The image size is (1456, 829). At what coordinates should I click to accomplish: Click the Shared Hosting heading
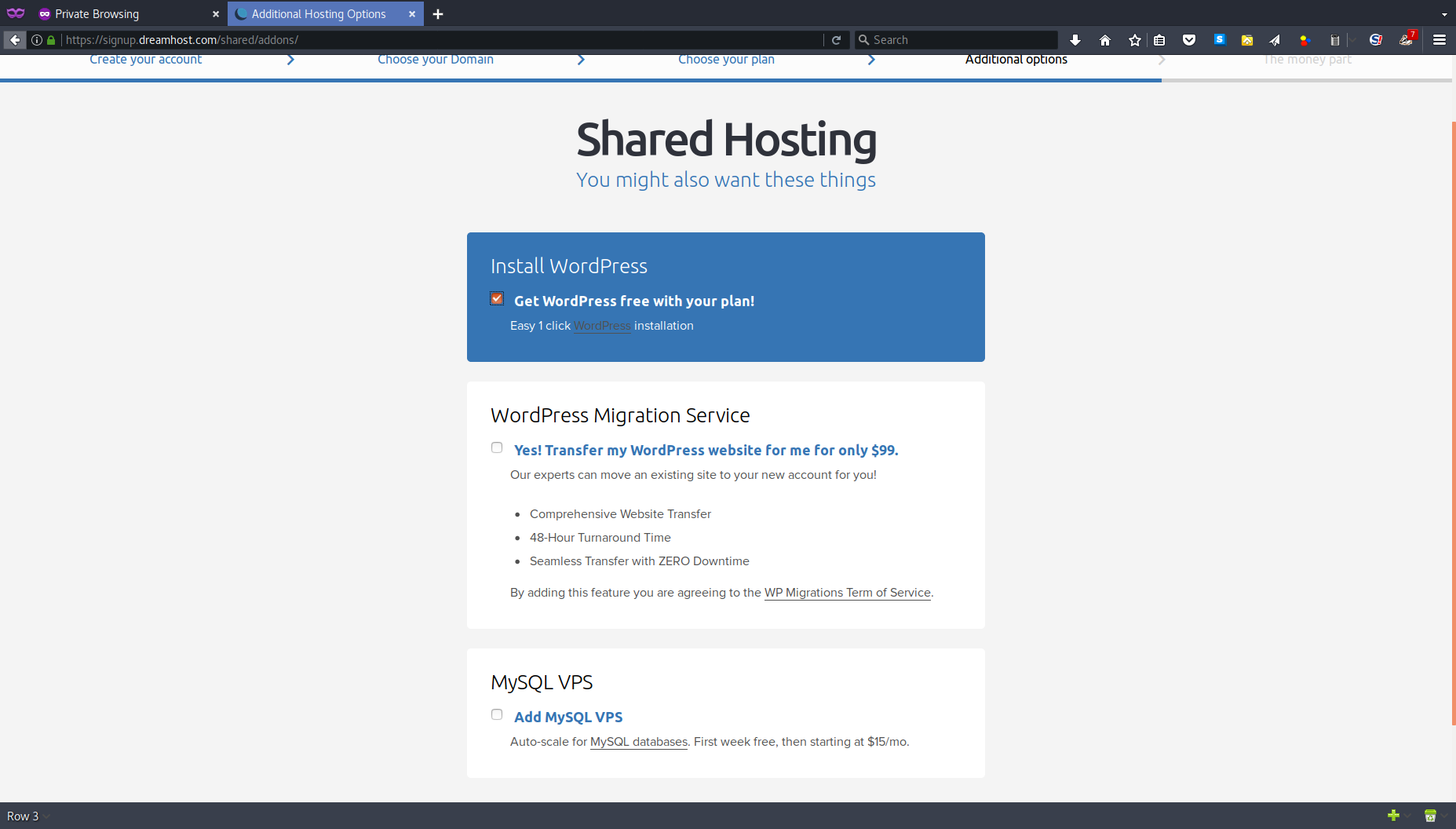(x=726, y=139)
